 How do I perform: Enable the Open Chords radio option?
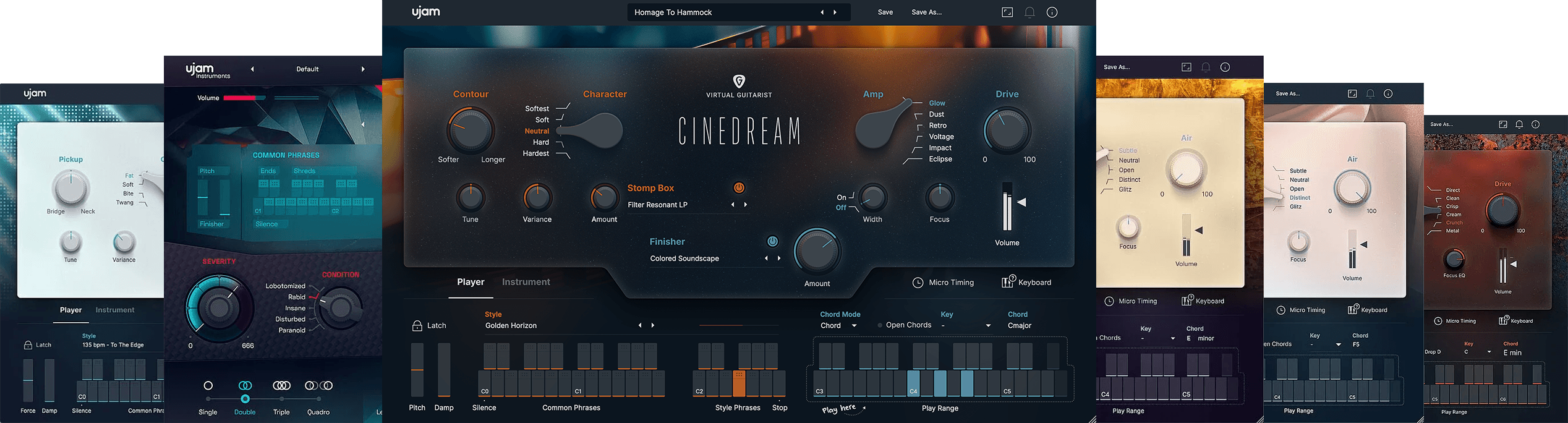pos(880,325)
